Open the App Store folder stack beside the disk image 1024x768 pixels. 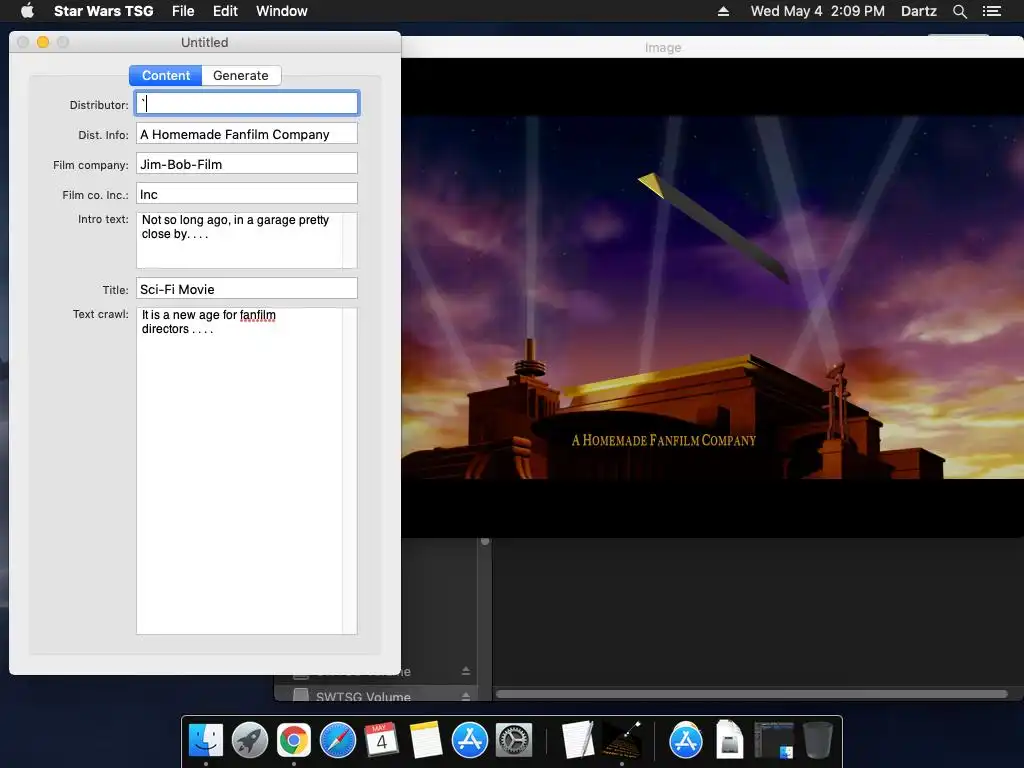pyautogui.click(x=685, y=741)
